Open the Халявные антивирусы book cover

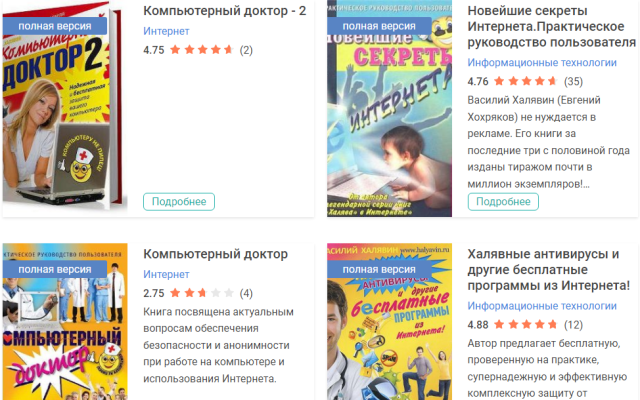point(389,322)
